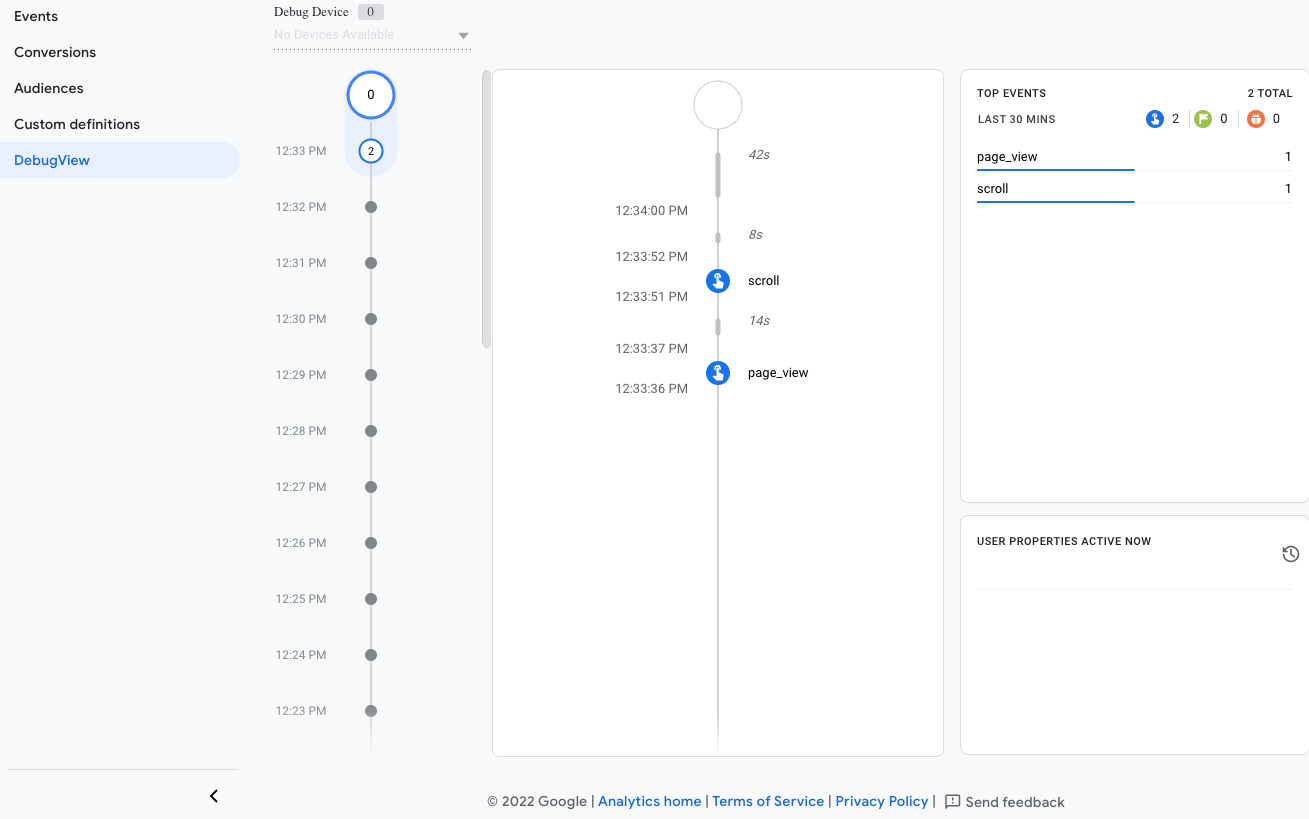Select the 12:23 PM minute marker
Image resolution: width=1309 pixels, height=819 pixels.
click(371, 711)
